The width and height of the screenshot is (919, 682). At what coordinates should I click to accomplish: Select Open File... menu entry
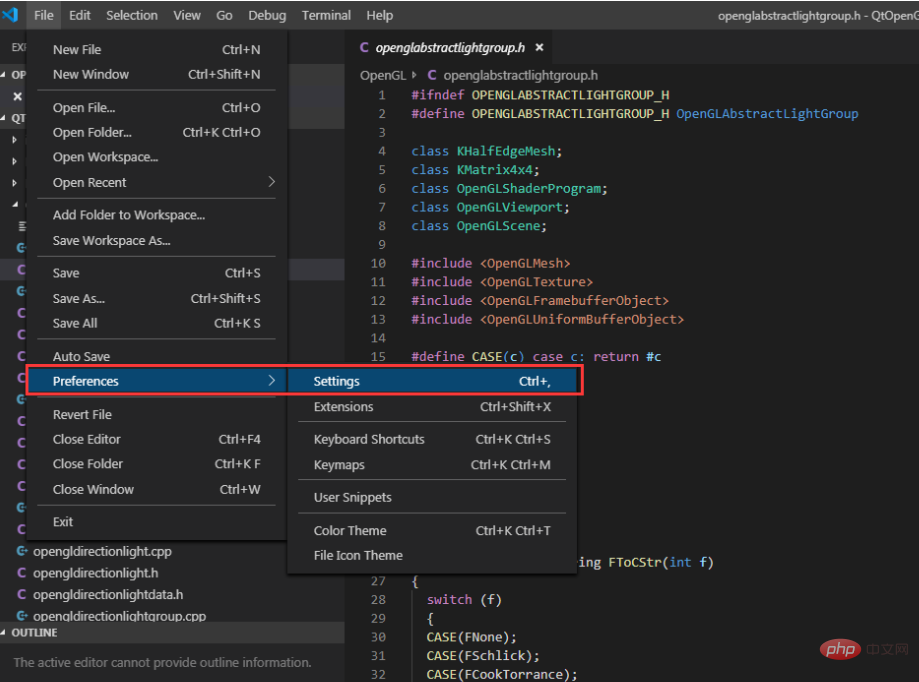156,108
